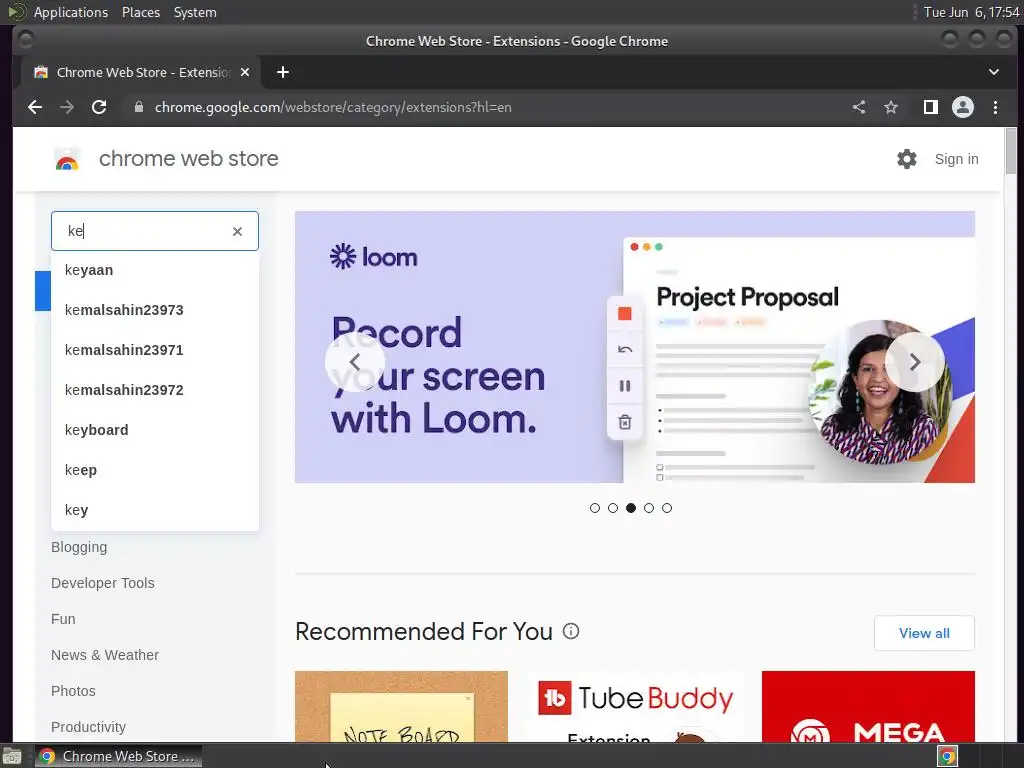Click the address bar URL
Screen dimensions: 1024x768
pos(333,107)
